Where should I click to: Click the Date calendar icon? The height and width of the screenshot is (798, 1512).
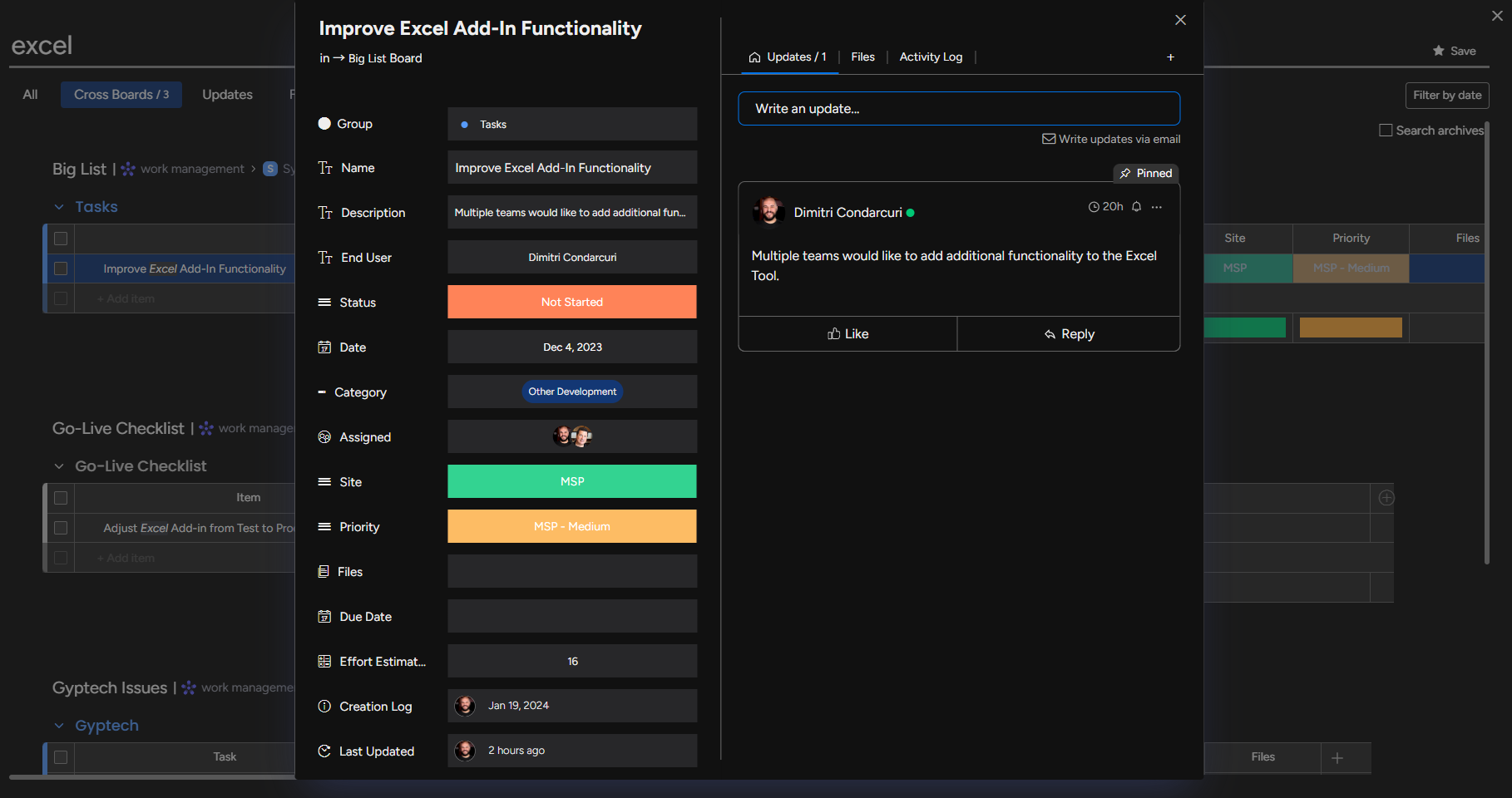click(x=324, y=347)
